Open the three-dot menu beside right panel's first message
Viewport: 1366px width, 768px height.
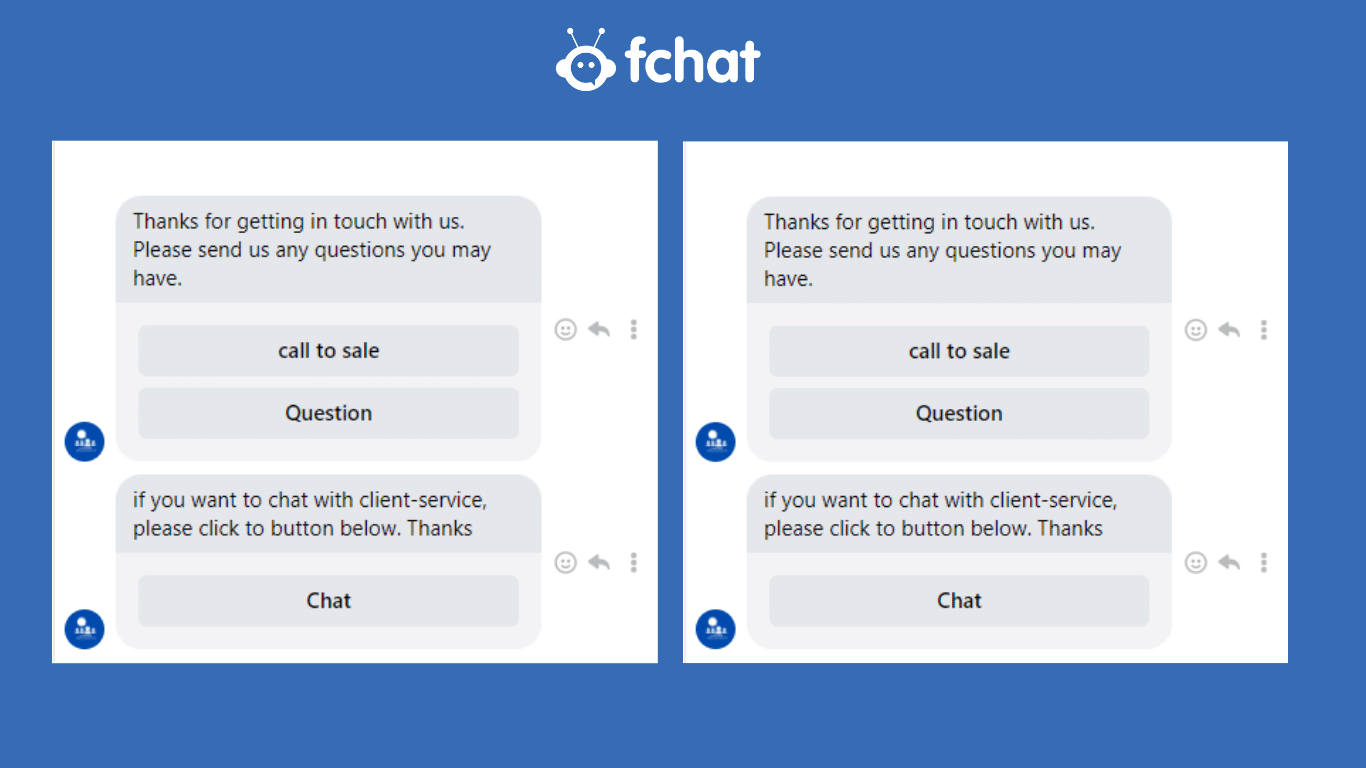pos(1264,329)
